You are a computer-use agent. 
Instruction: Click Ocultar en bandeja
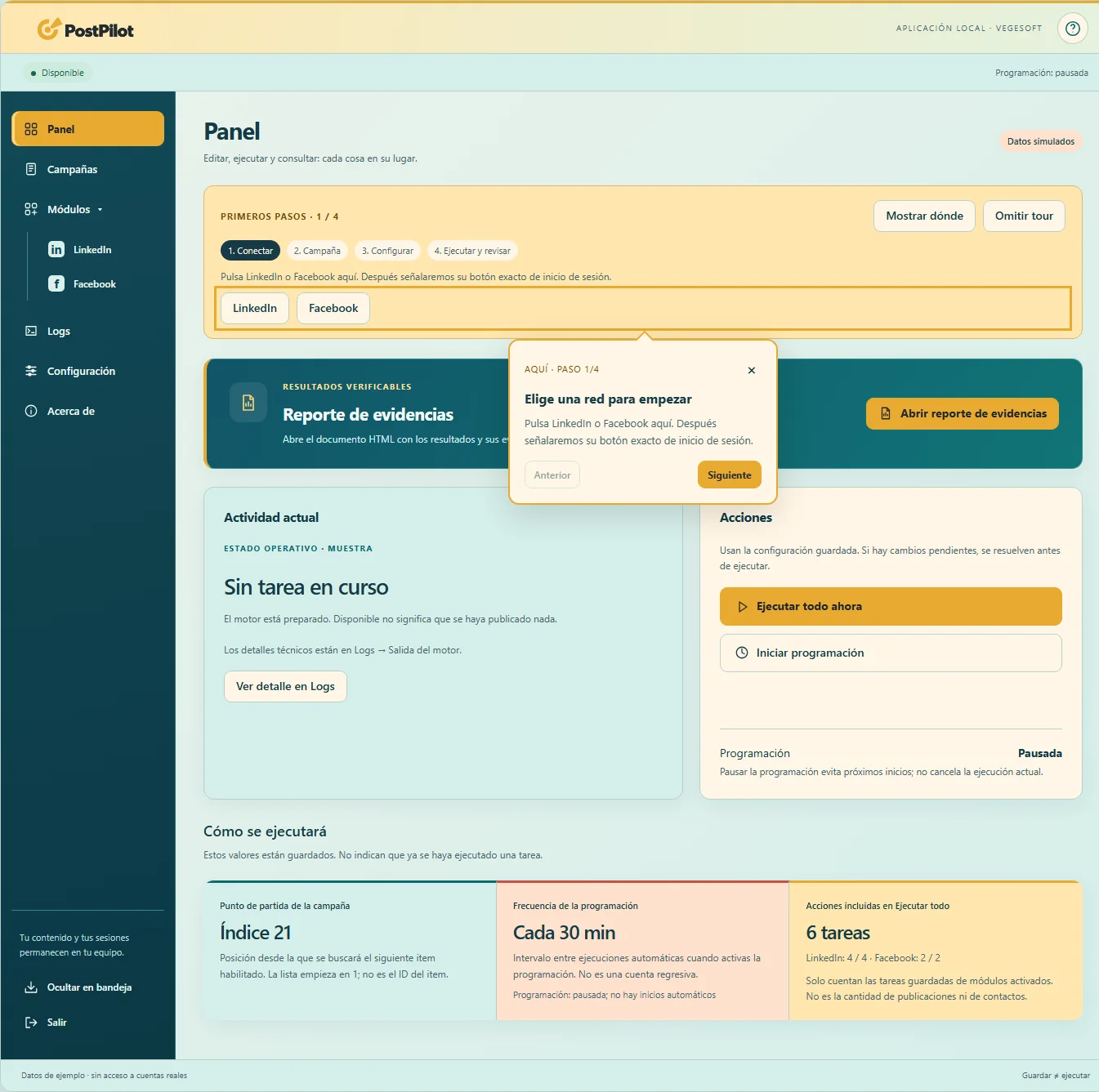click(x=88, y=987)
